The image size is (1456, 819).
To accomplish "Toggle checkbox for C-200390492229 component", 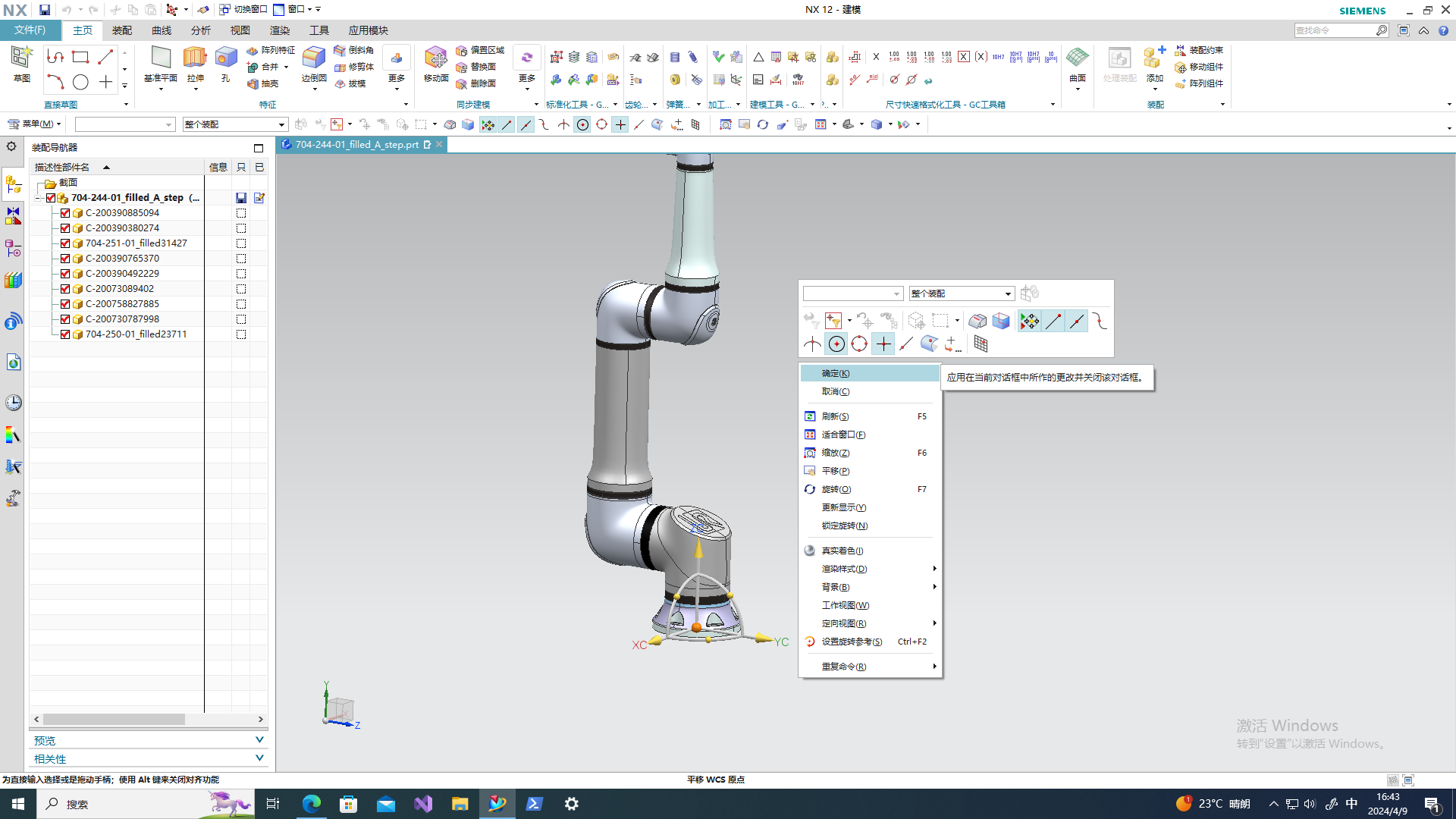I will [65, 274].
